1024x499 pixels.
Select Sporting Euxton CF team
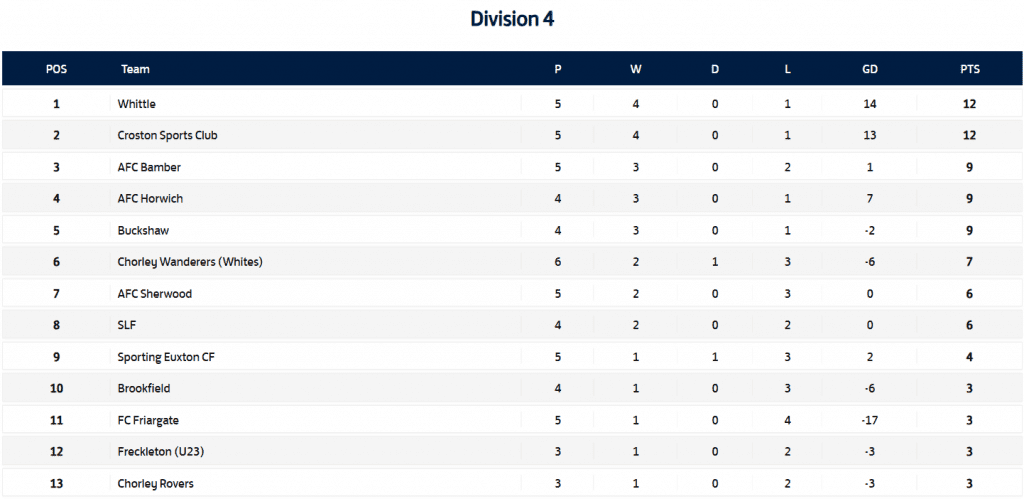tap(168, 357)
